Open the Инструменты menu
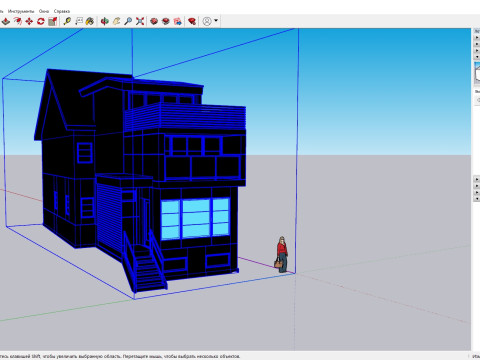 tap(21, 11)
